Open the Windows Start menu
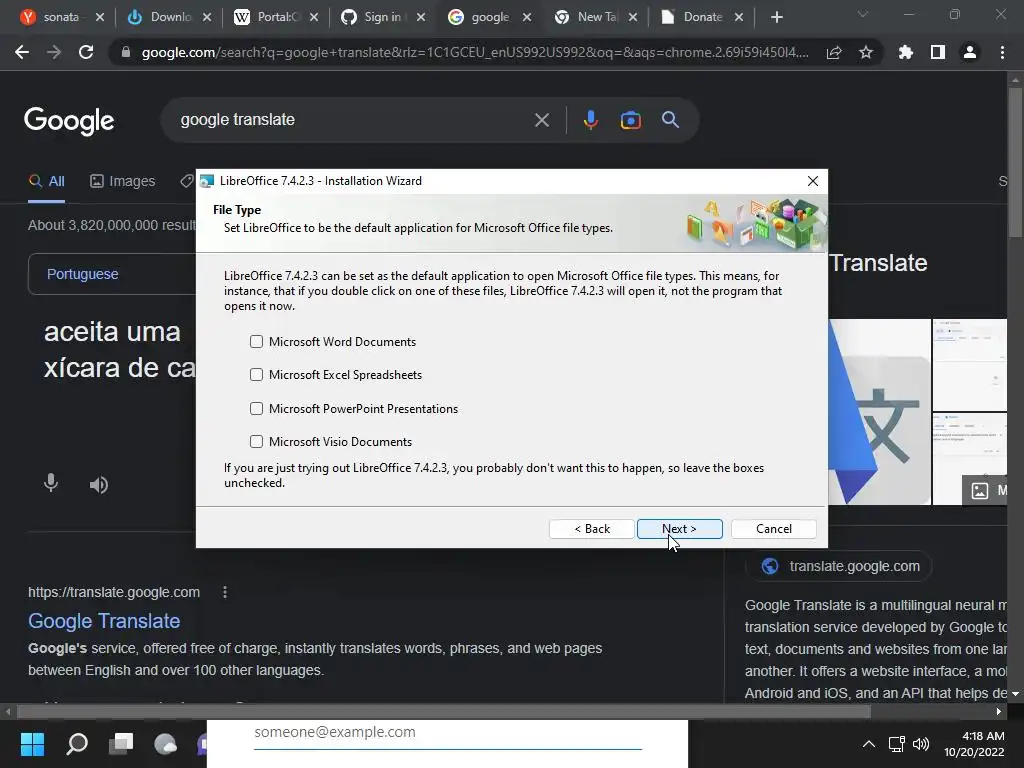The width and height of the screenshot is (1024, 768). click(x=32, y=743)
